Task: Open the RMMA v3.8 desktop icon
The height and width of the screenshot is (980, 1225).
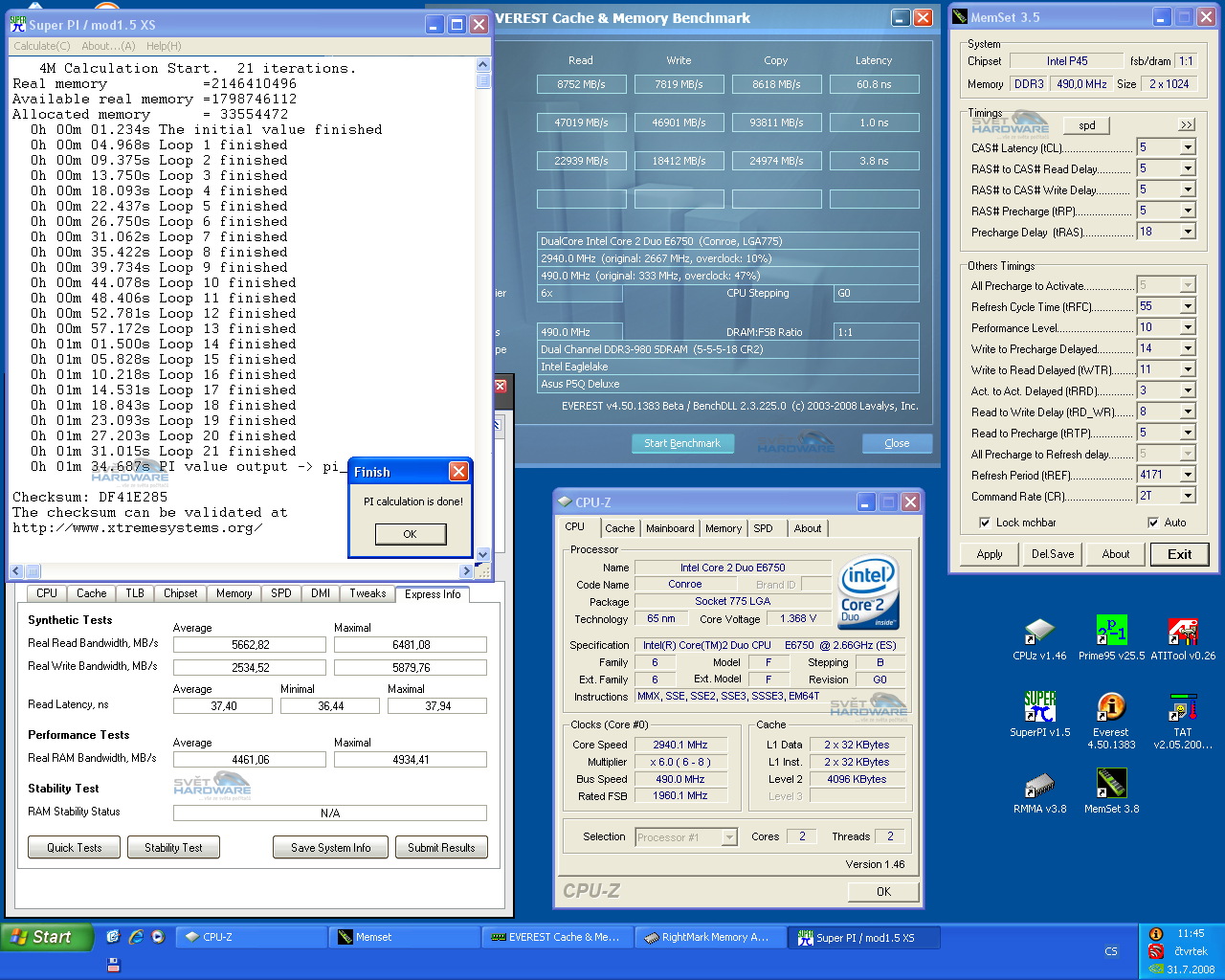Action: [x=1039, y=785]
